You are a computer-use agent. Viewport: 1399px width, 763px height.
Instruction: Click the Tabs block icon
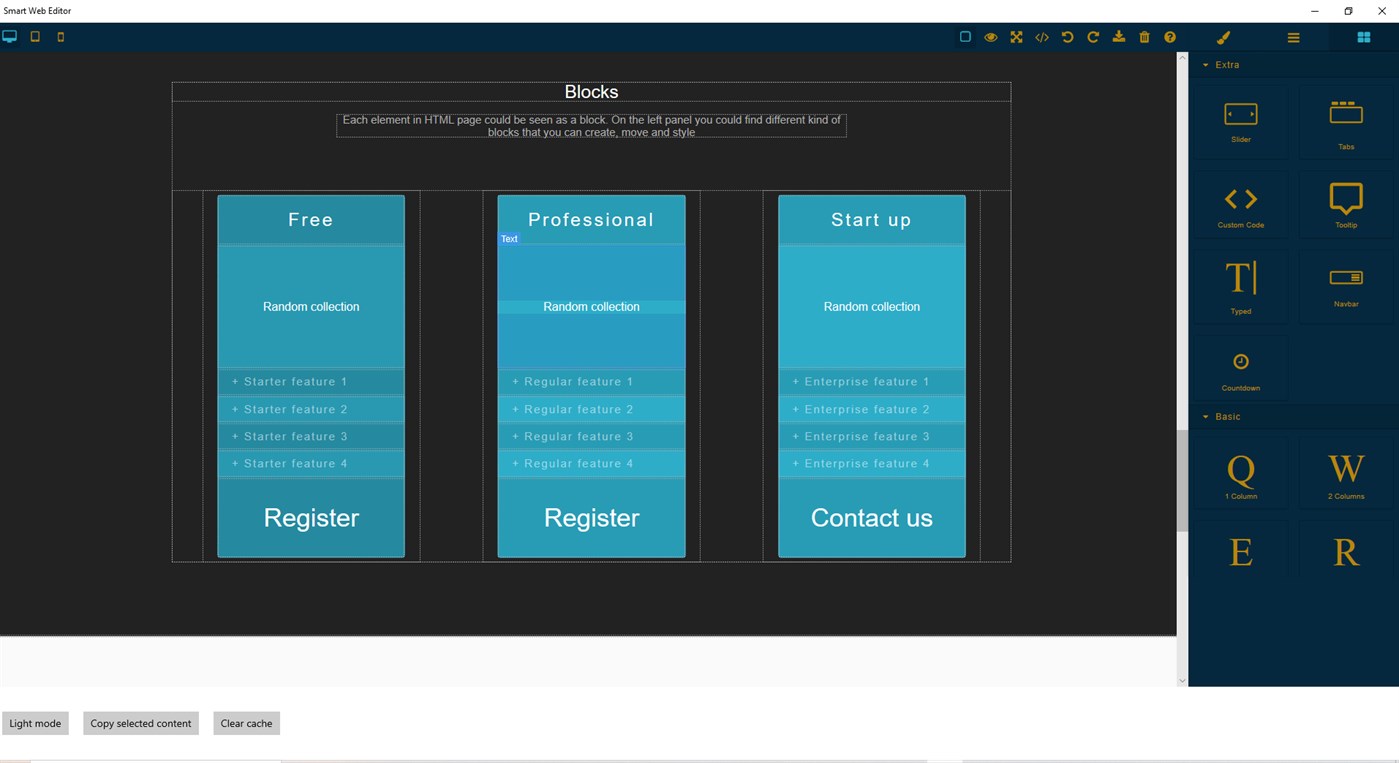[1345, 121]
